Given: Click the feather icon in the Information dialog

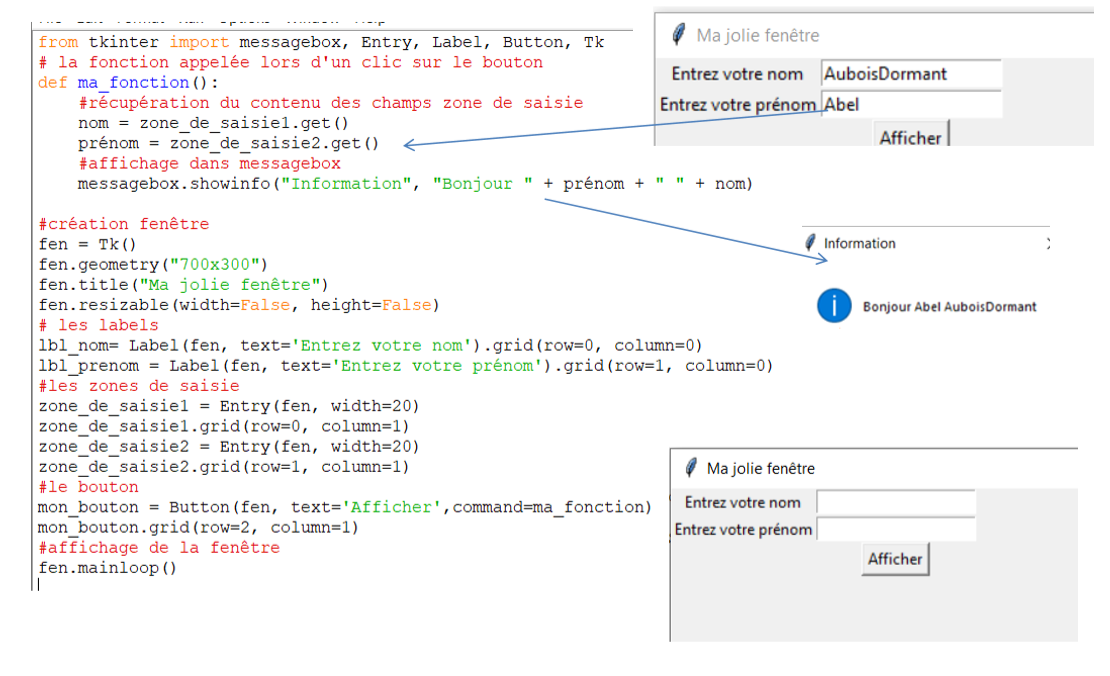Looking at the screenshot, I should [x=811, y=243].
